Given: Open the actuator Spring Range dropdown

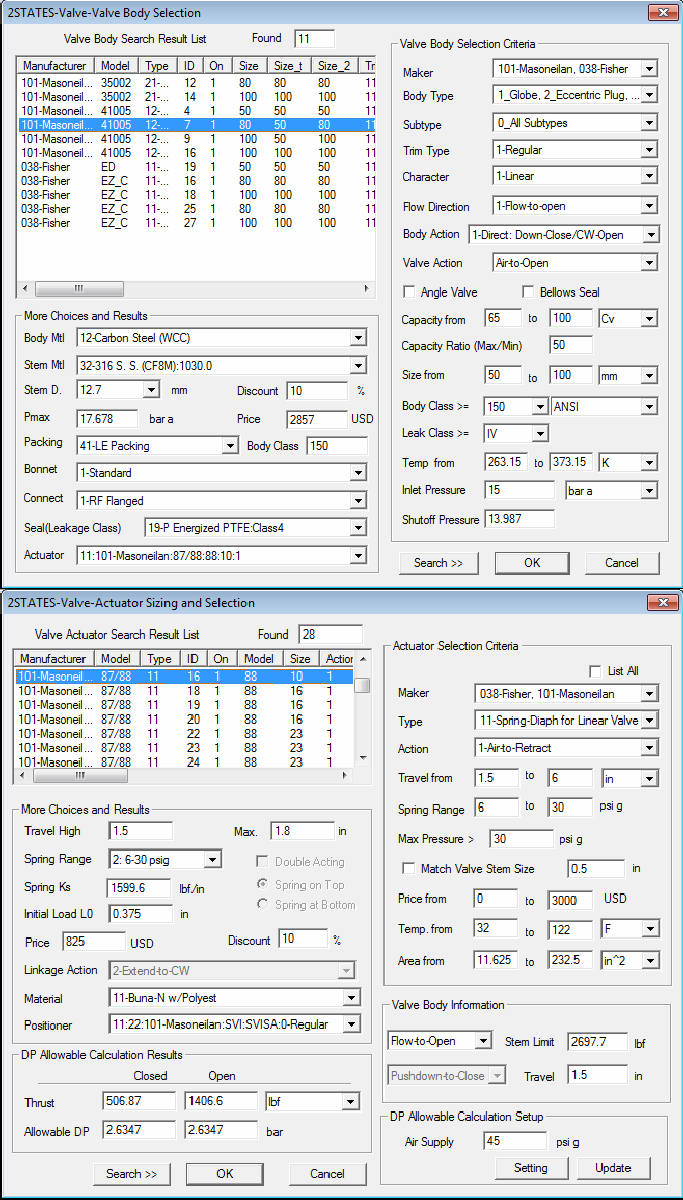Looking at the screenshot, I should point(212,859).
